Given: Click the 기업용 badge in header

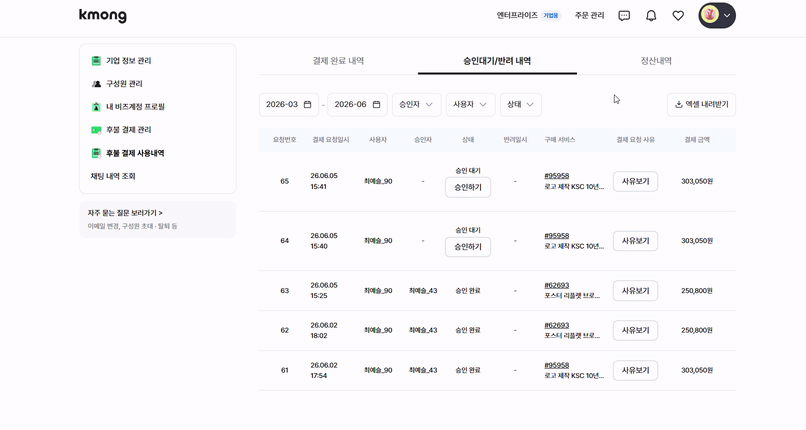Looking at the screenshot, I should 551,15.
